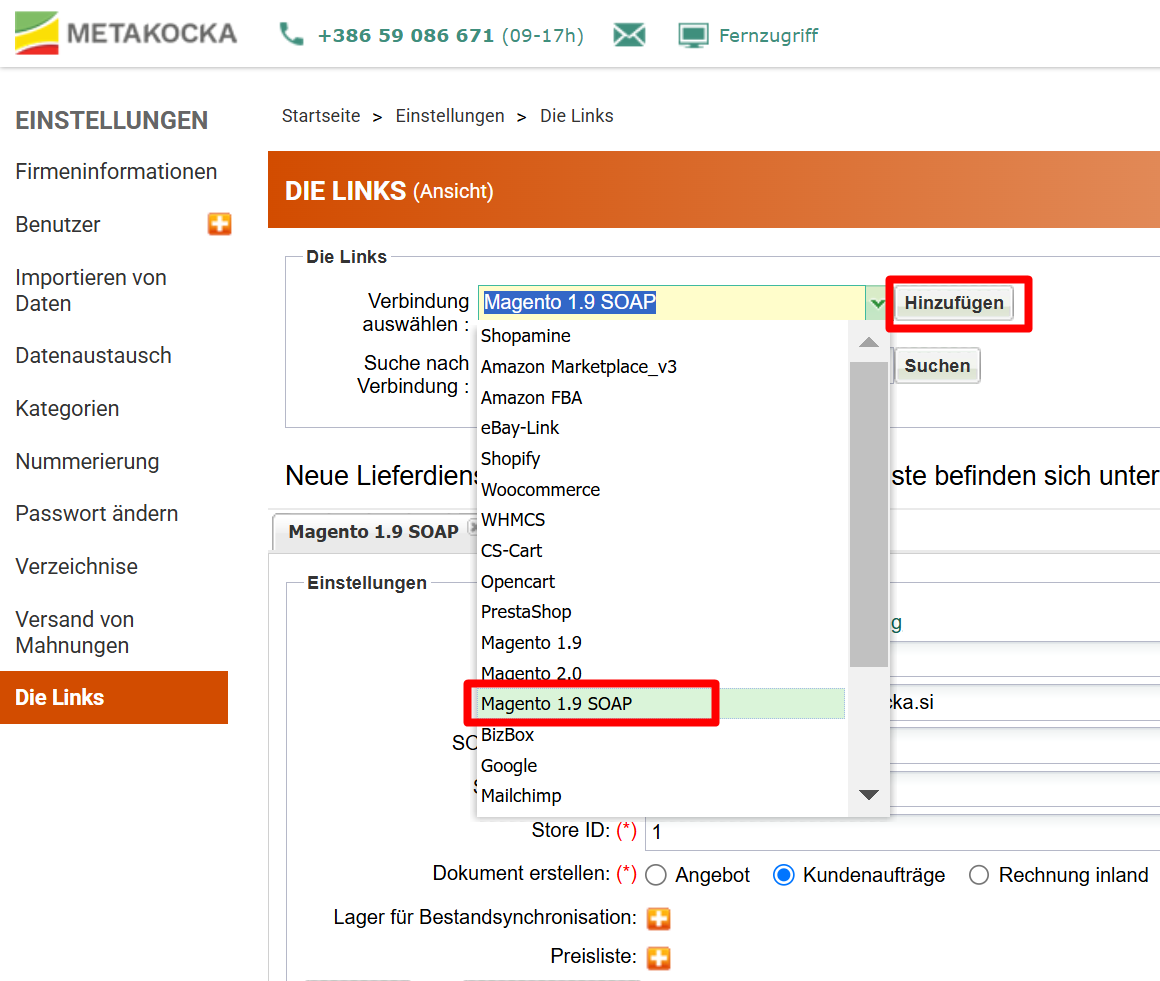
Task: Choose eBay-Link option
Action: point(661,428)
